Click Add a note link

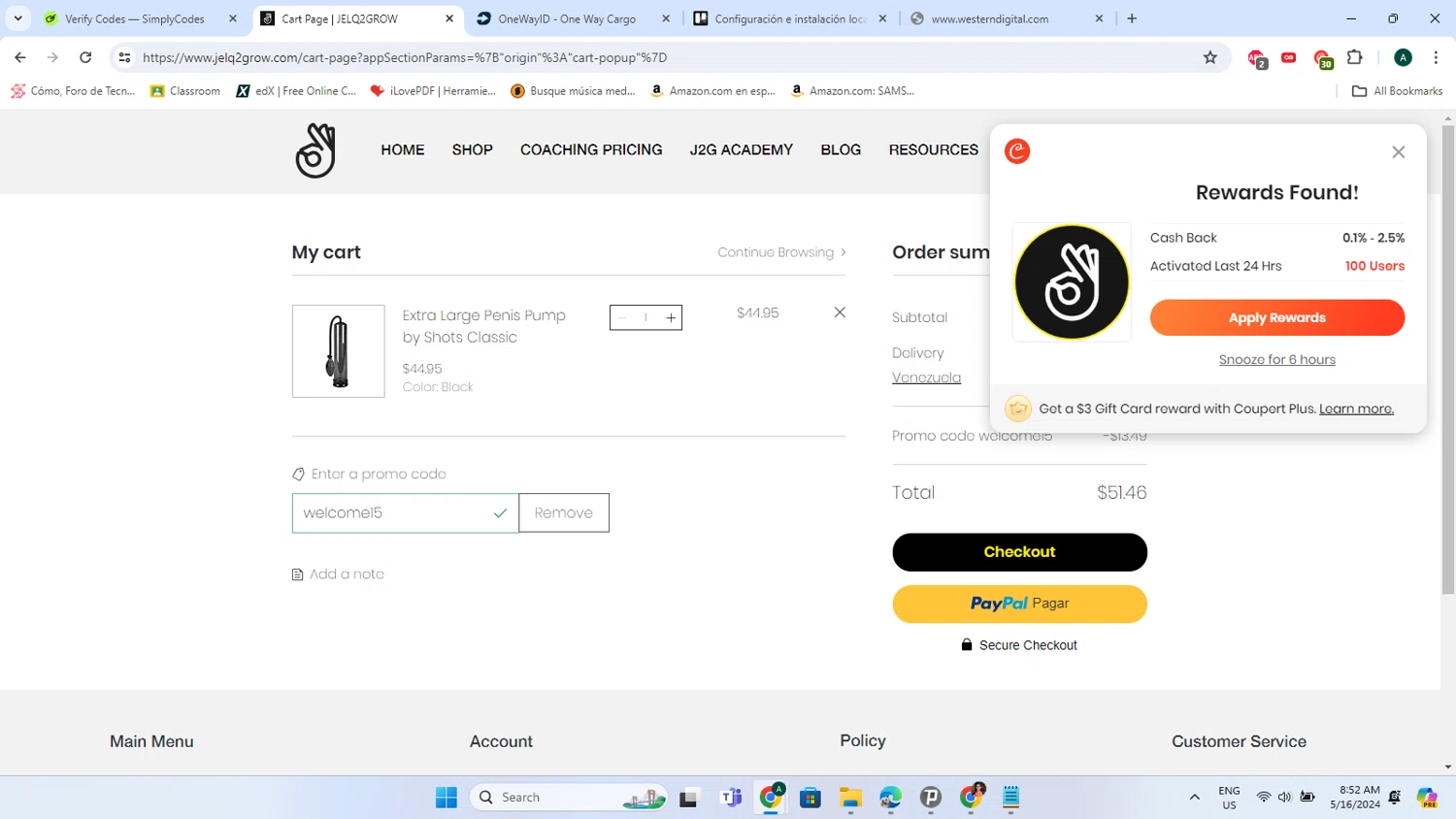(x=338, y=574)
